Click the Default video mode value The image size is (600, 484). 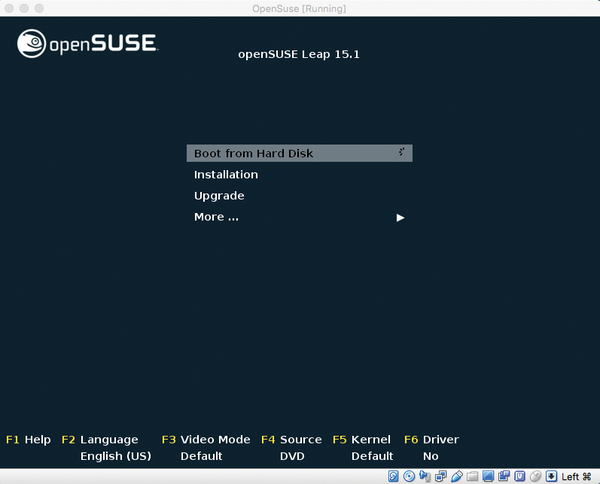click(201, 456)
